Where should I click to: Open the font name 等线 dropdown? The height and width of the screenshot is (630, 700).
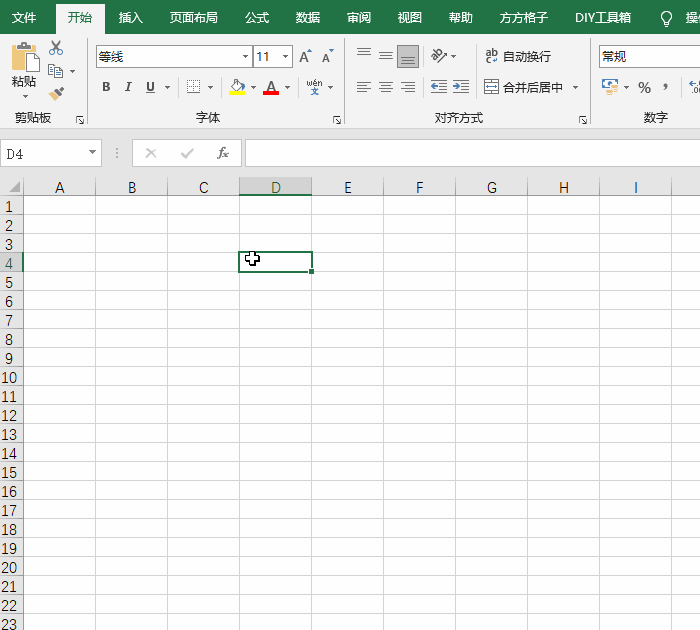pos(245,56)
